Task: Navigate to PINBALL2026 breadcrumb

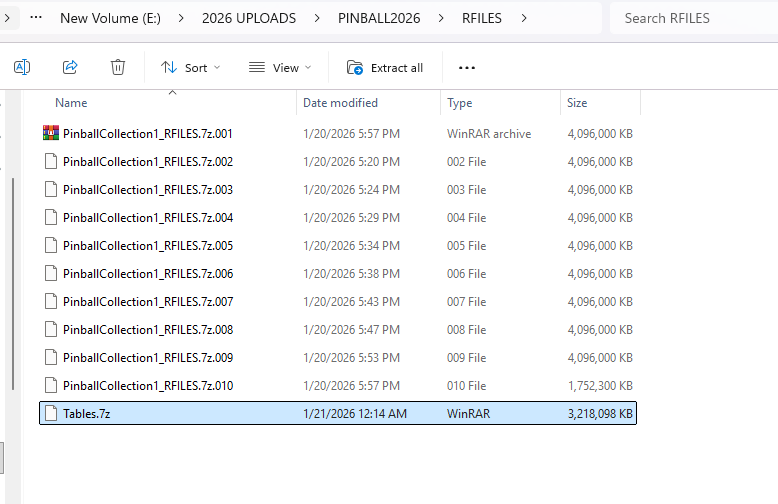Action: click(x=379, y=18)
